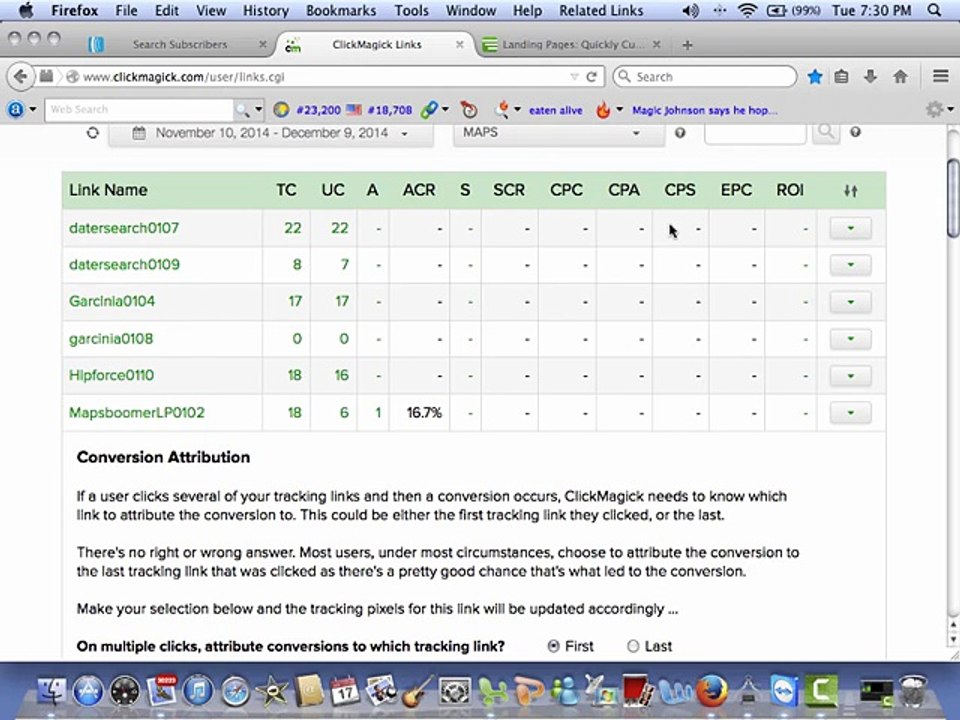Open the actions dropdown for datersearch0109
Screen dimensions: 960x720
(850, 265)
